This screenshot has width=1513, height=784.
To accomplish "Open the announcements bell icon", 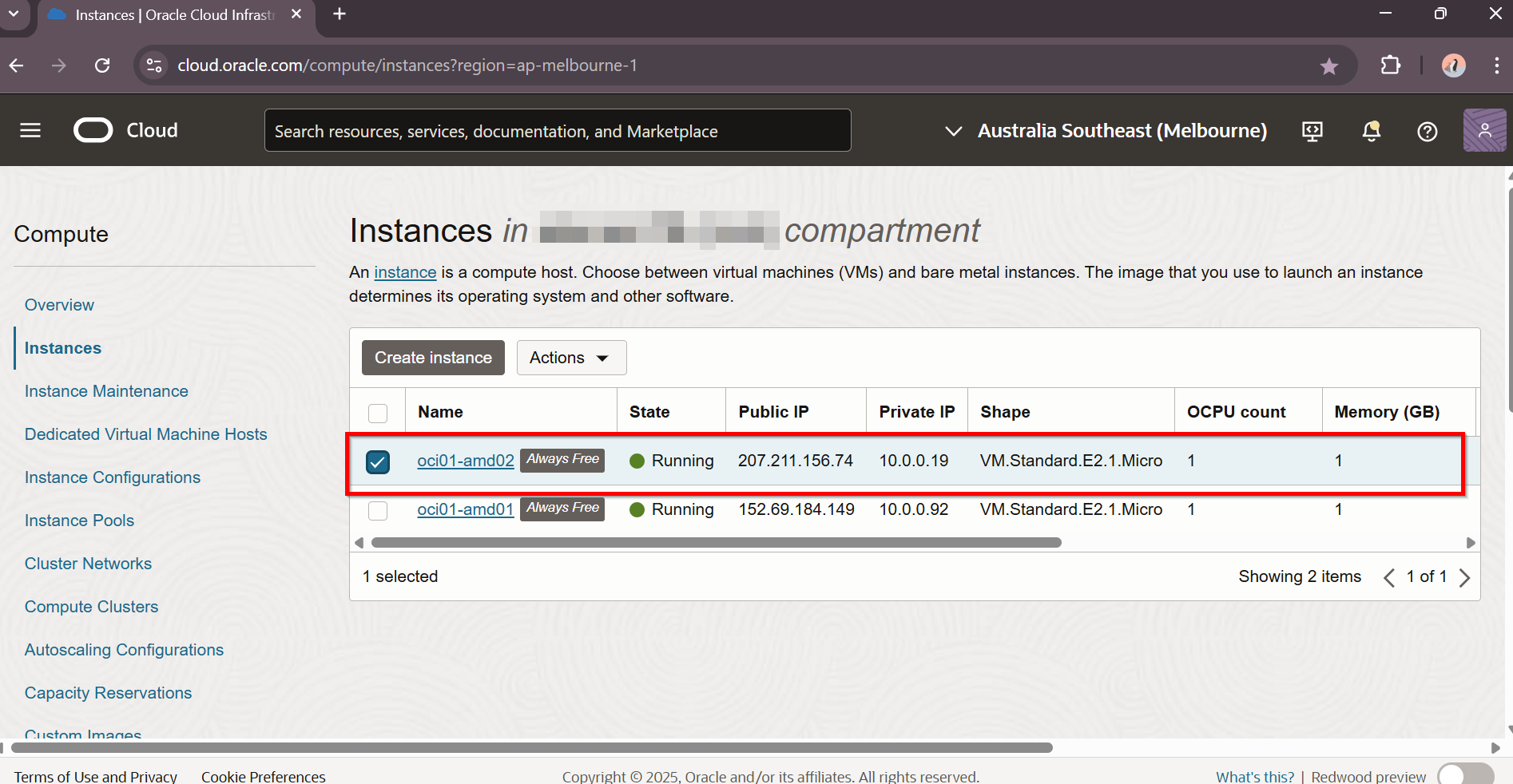I will click(1371, 131).
